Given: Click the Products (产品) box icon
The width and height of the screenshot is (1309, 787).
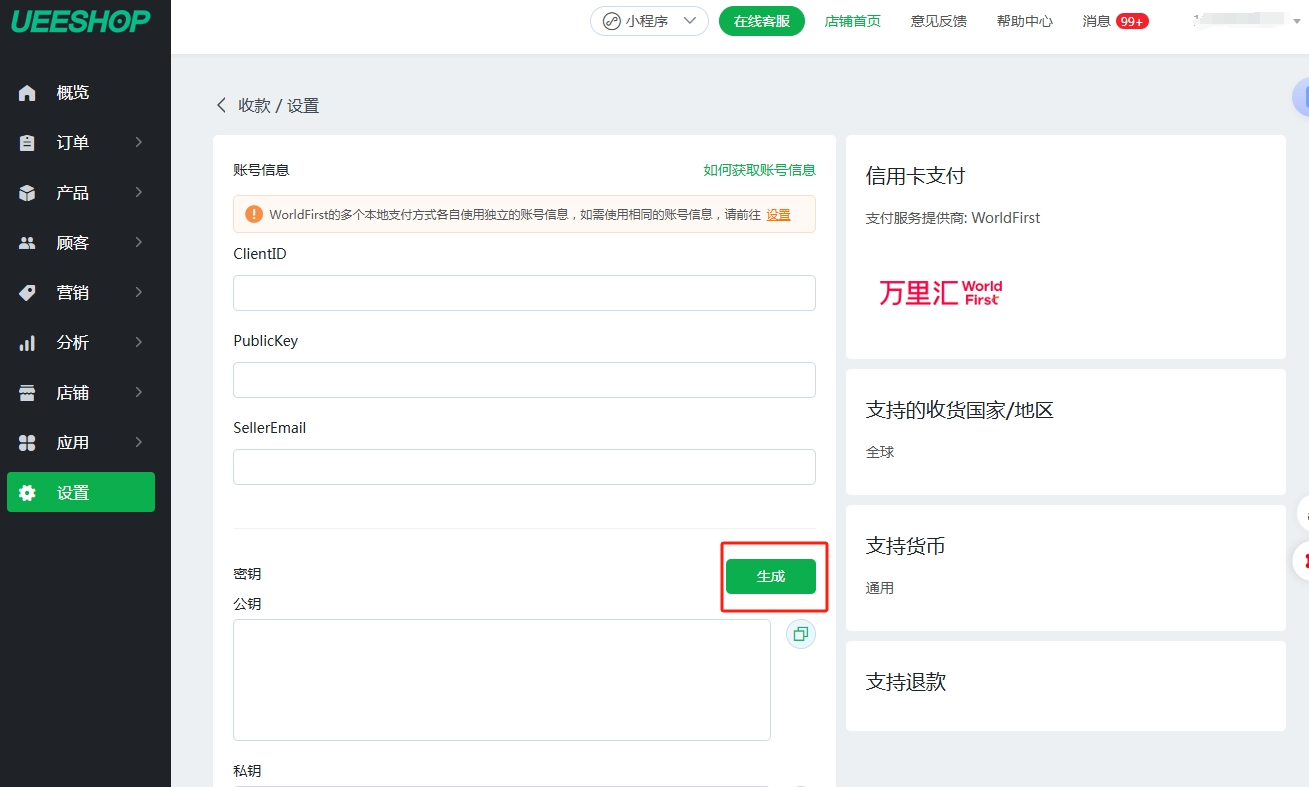Looking at the screenshot, I should 27,193.
